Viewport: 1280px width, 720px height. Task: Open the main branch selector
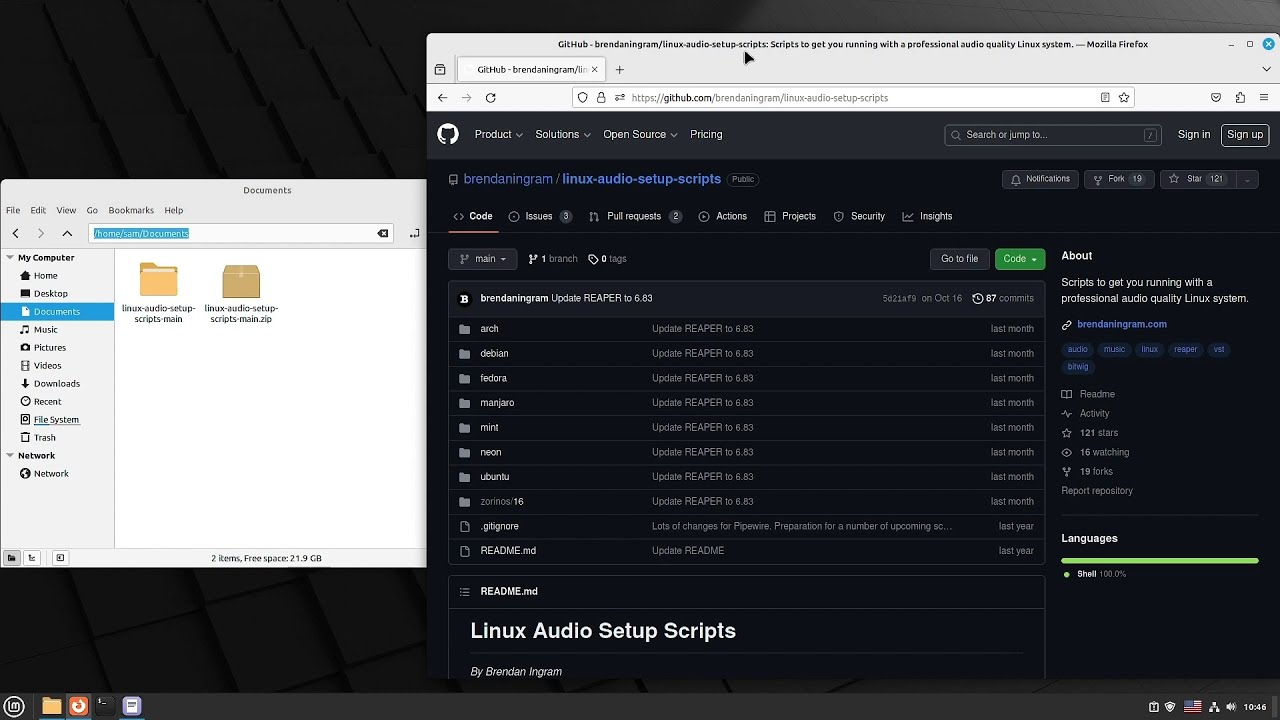[483, 259]
